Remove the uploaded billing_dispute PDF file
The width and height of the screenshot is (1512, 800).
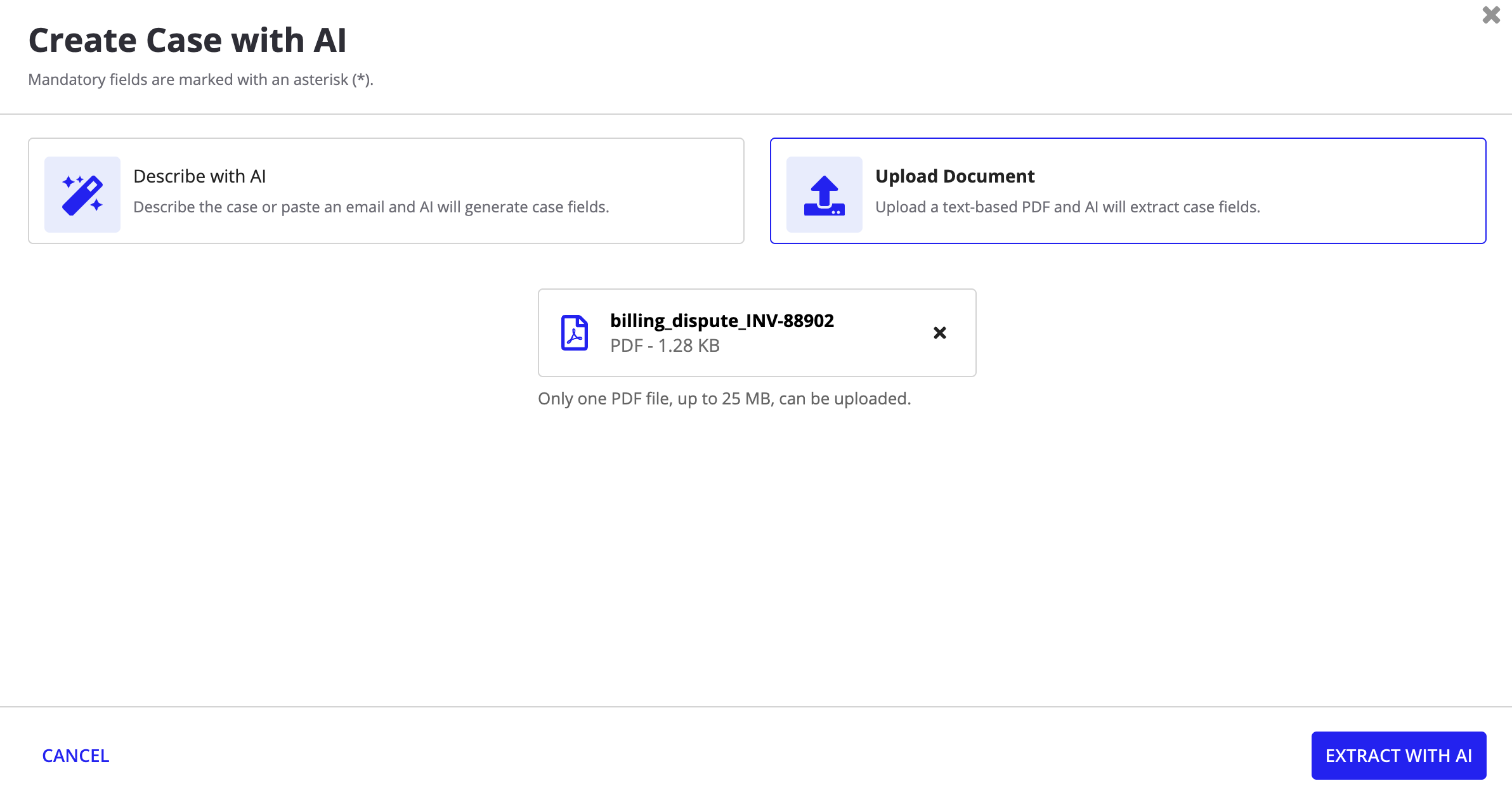(x=940, y=333)
